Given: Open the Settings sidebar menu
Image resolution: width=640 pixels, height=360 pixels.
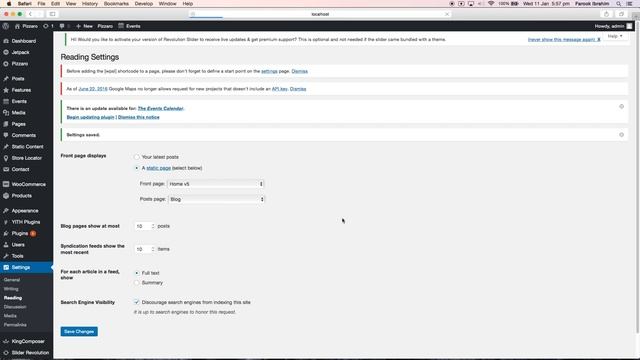Looking at the screenshot, I should click(x=26, y=267).
